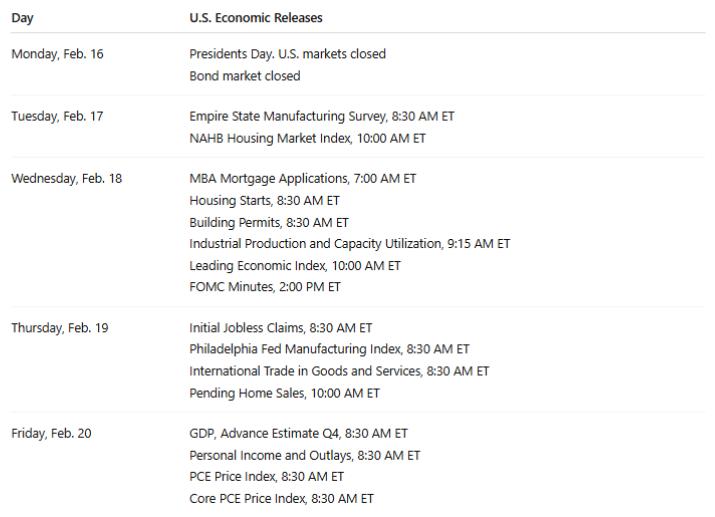
Task: Click the MBA Mortgage Applications entry
Action: (302, 179)
